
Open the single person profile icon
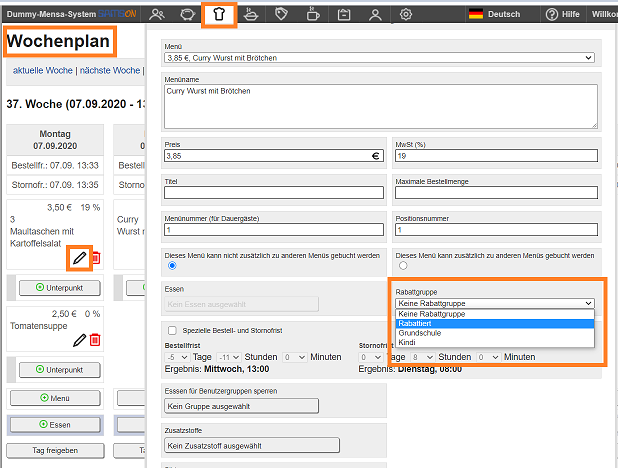[x=375, y=15]
